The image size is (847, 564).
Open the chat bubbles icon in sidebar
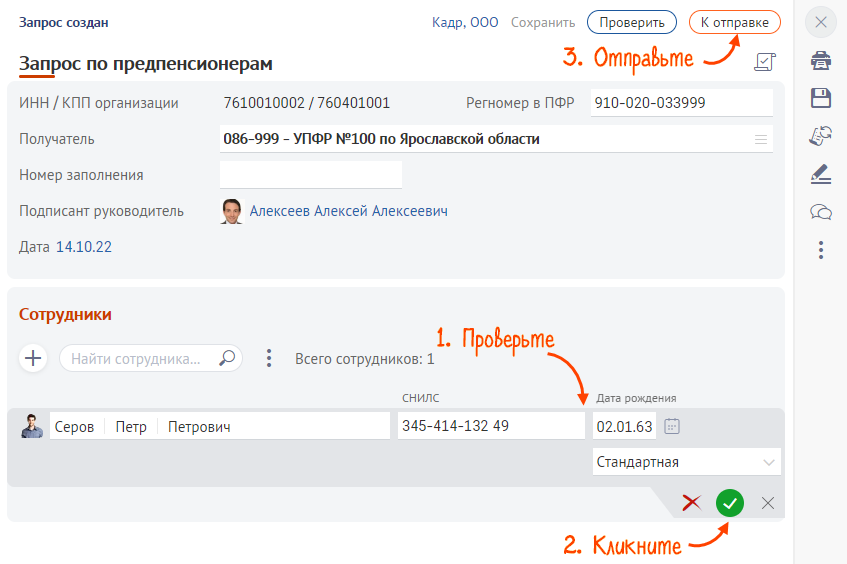point(820,211)
